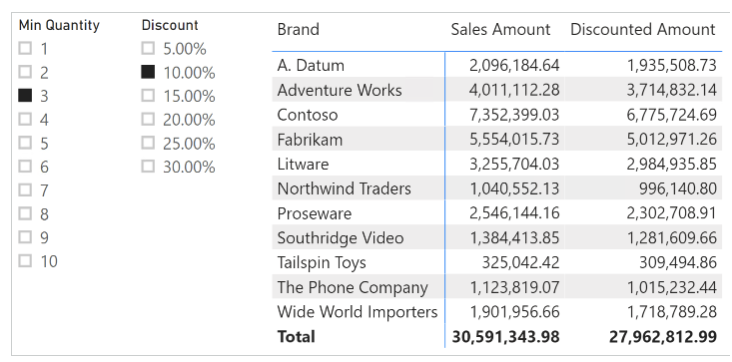This screenshot has width=732, height=362.
Task: Click the Northwind Traders row
Action: coord(497,188)
